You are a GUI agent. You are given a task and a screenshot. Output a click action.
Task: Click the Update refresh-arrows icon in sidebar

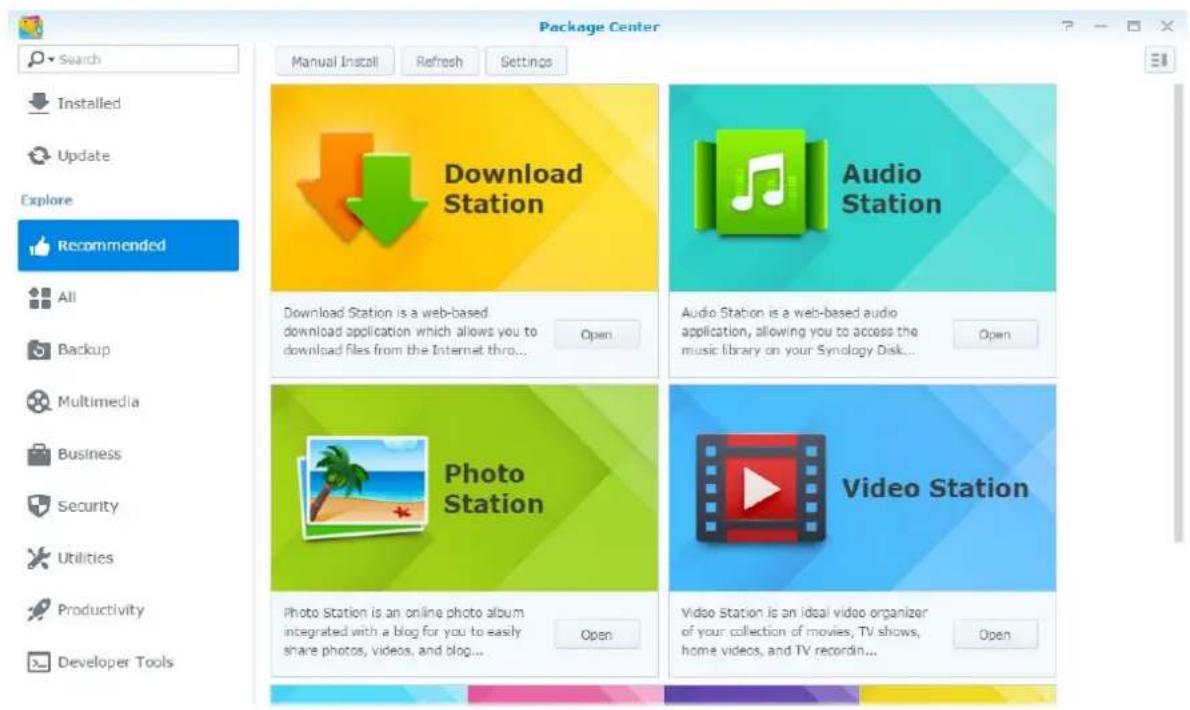[x=39, y=156]
